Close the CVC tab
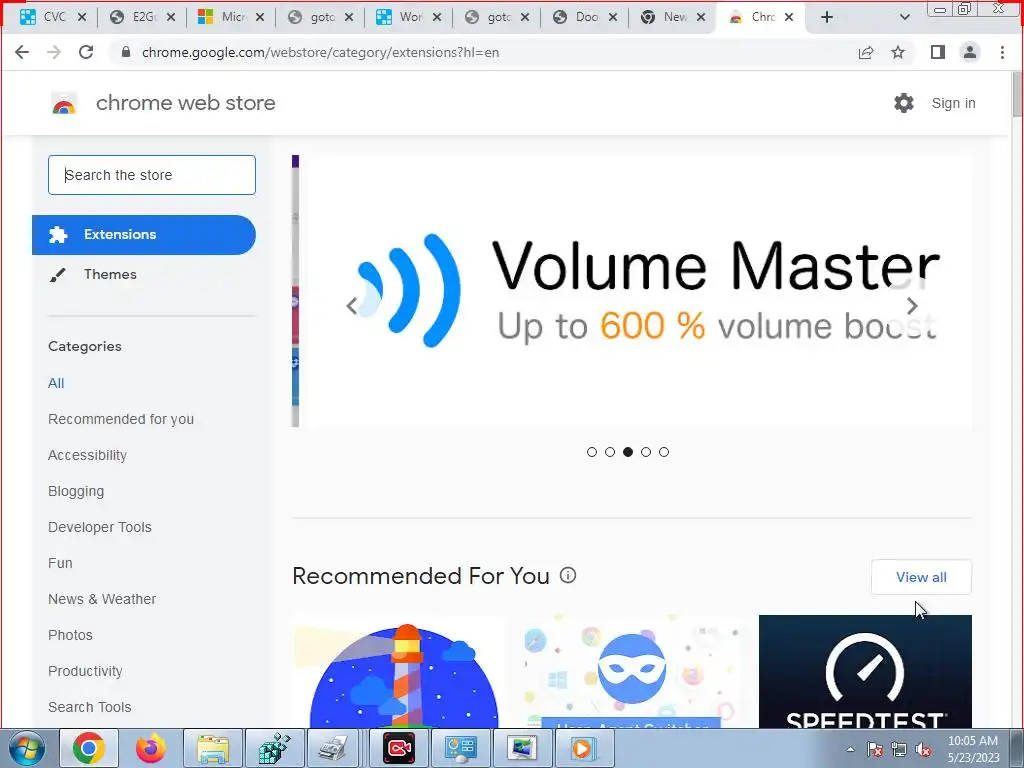The image size is (1024, 768). [82, 17]
